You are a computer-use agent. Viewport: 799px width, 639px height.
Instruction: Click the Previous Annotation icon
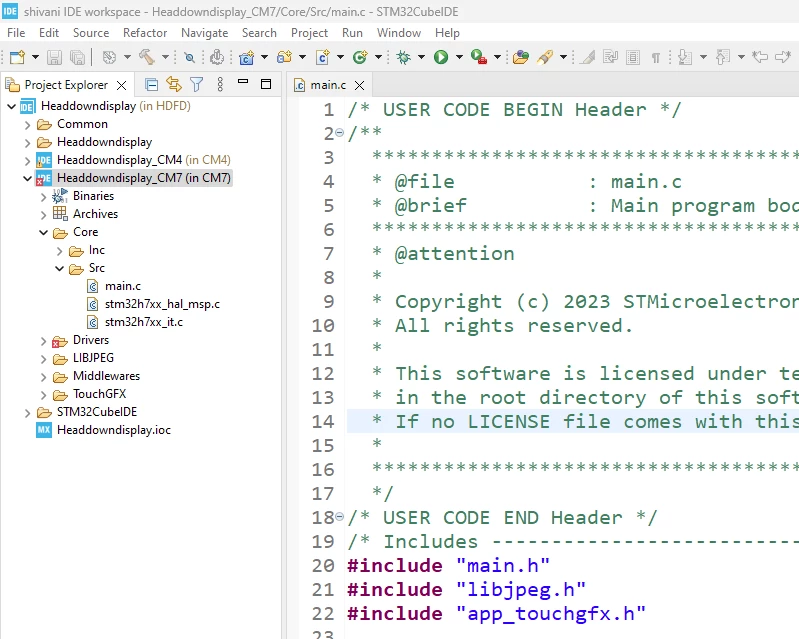pyautogui.click(x=723, y=57)
